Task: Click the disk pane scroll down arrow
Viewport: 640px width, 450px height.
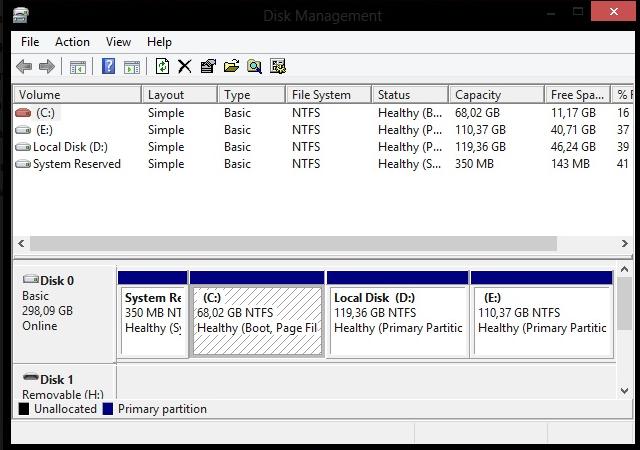Action: click(624, 391)
